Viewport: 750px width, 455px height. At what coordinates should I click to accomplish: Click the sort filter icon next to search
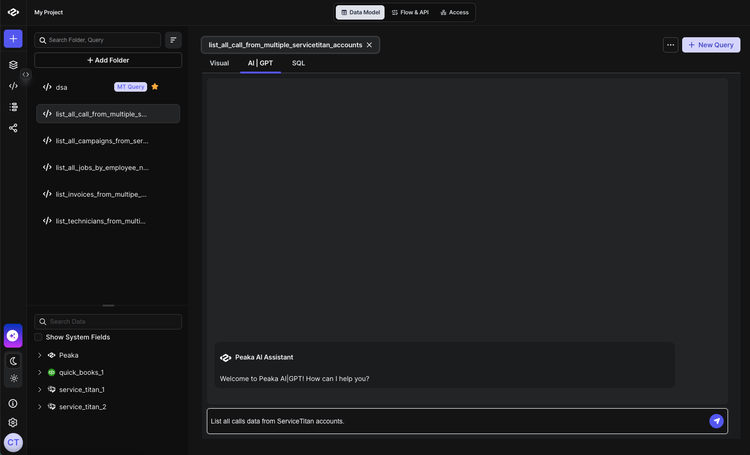173,40
